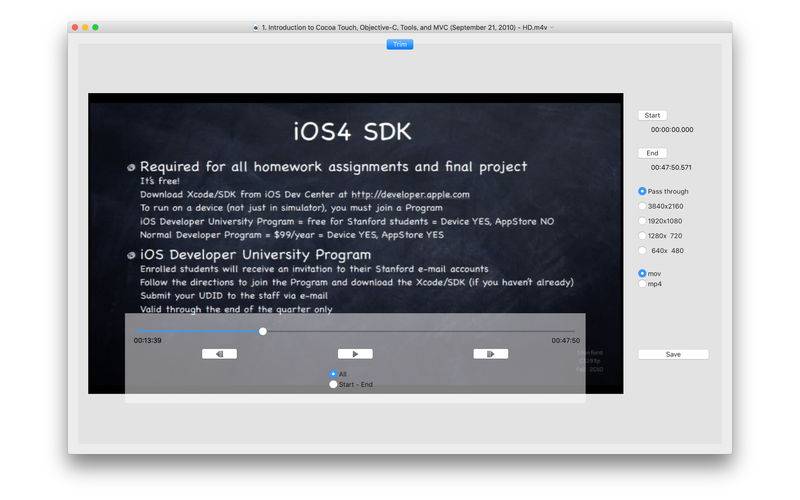This screenshot has width=800, height=500.
Task: Step backward one frame
Action: point(219,354)
